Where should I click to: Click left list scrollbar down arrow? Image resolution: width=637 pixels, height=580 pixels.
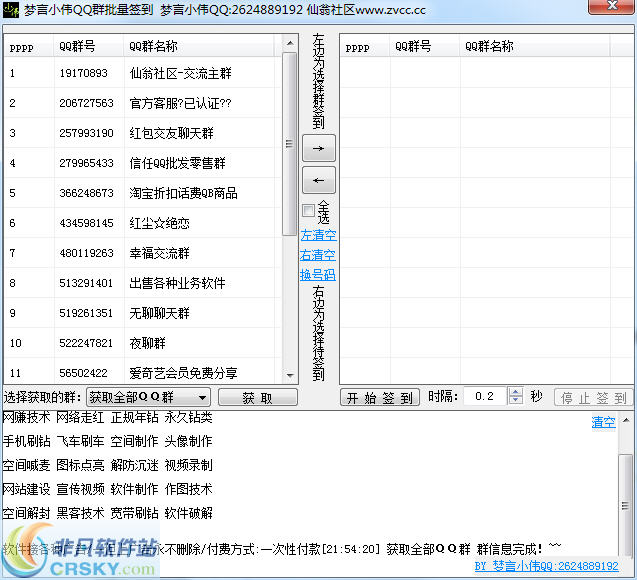pos(290,375)
